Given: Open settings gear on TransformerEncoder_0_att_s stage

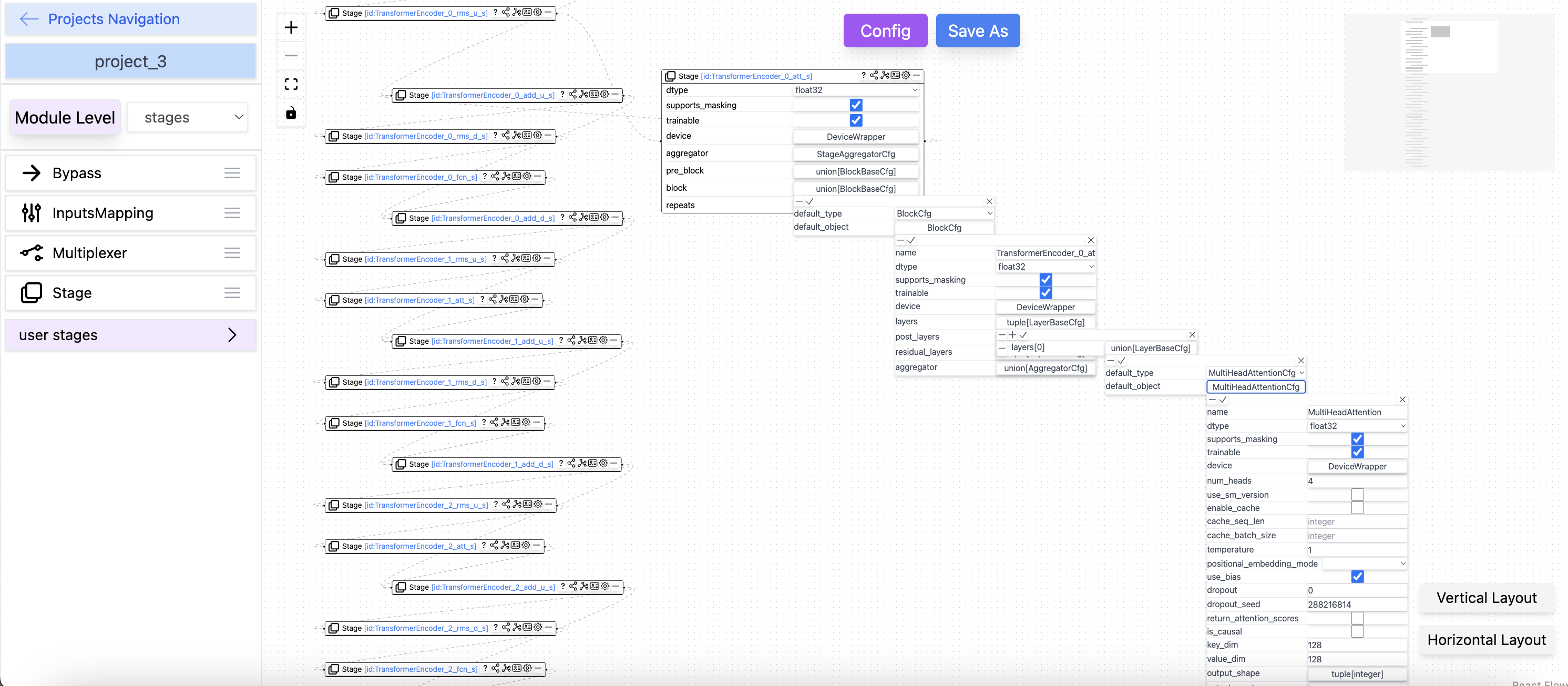Looking at the screenshot, I should [x=906, y=76].
